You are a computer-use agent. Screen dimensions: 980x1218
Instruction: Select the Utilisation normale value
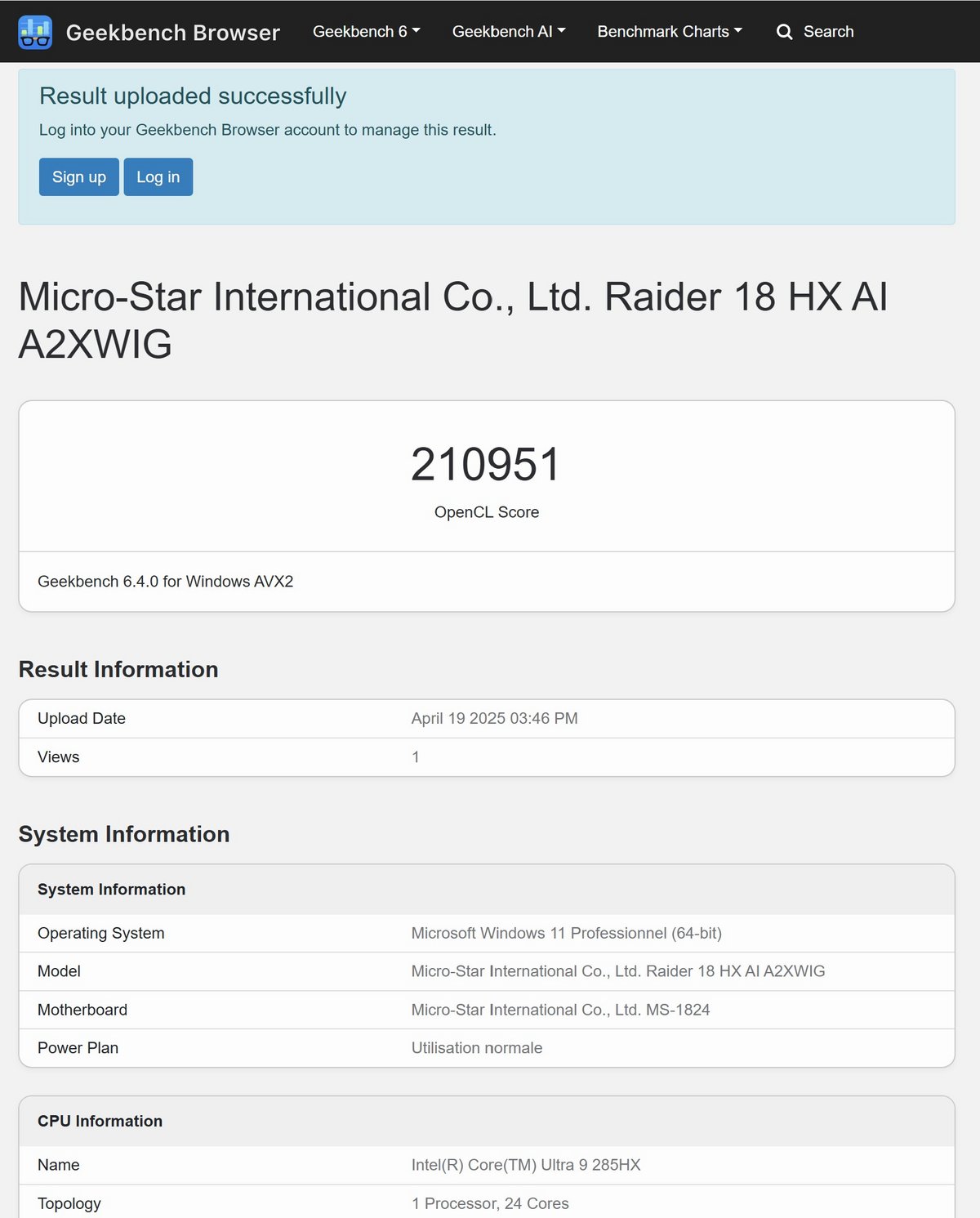point(477,1048)
